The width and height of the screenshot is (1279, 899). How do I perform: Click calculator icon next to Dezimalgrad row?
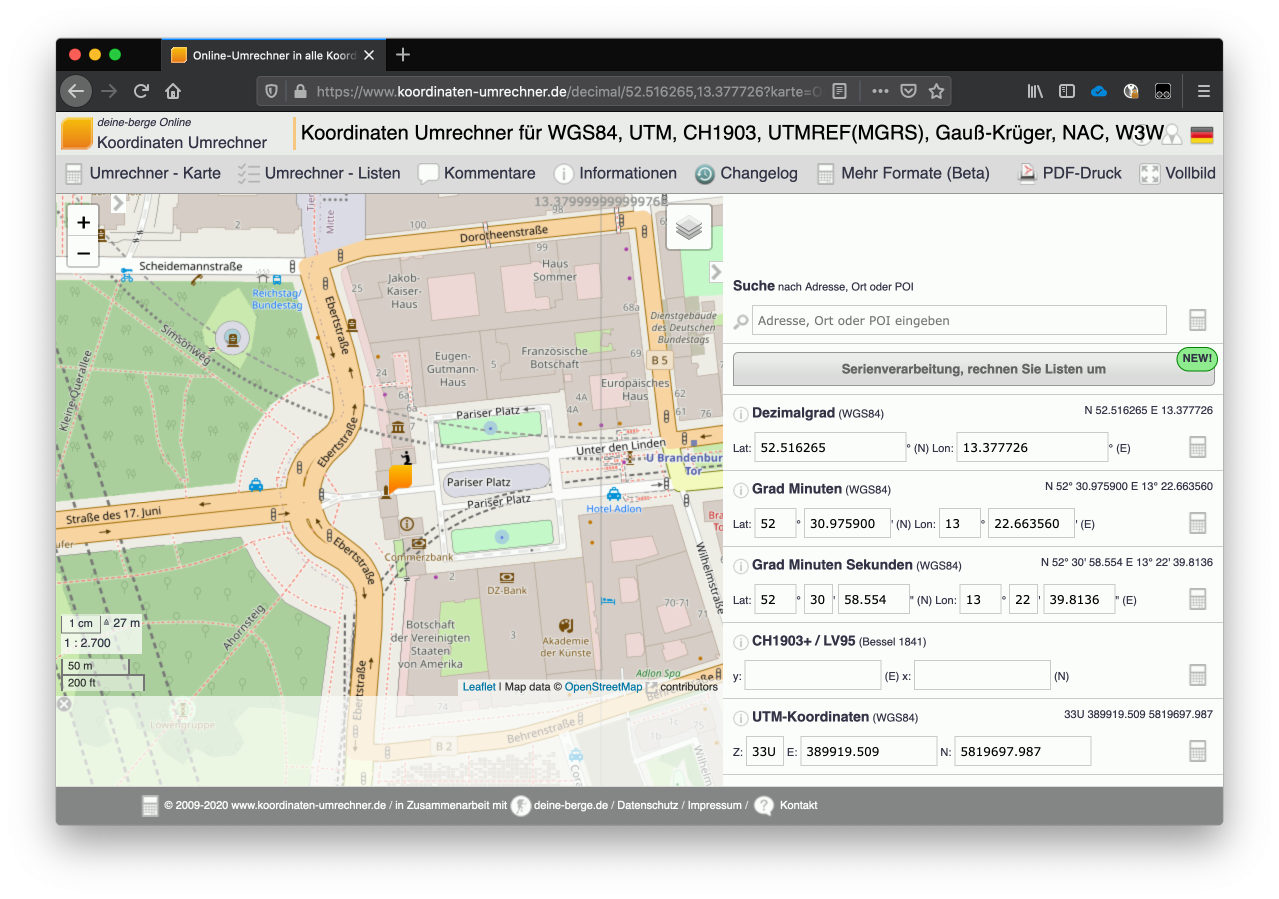tap(1197, 447)
